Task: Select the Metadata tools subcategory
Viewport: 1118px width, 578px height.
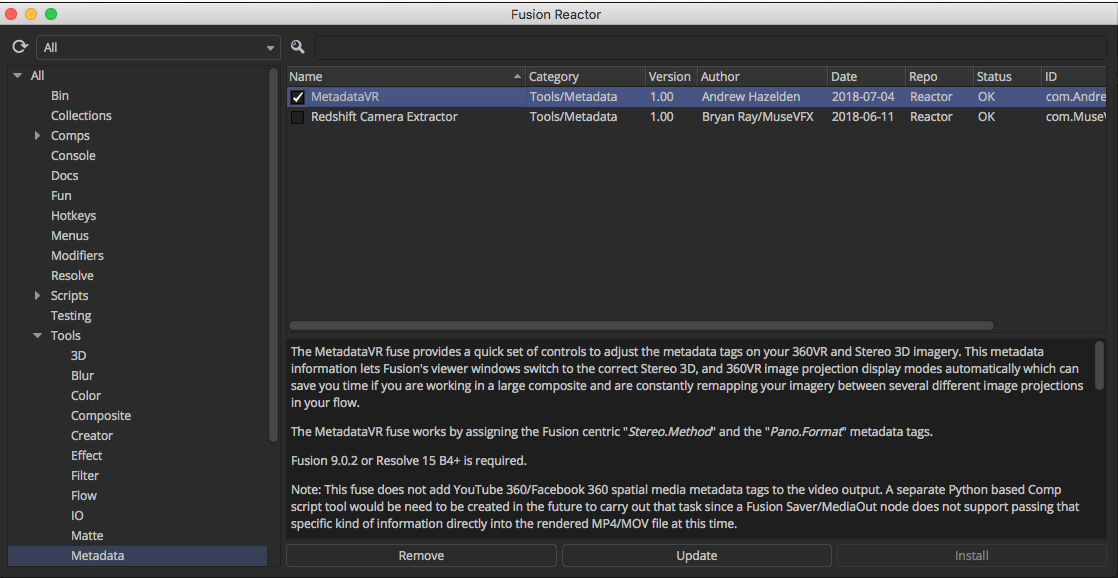Action: pos(97,555)
